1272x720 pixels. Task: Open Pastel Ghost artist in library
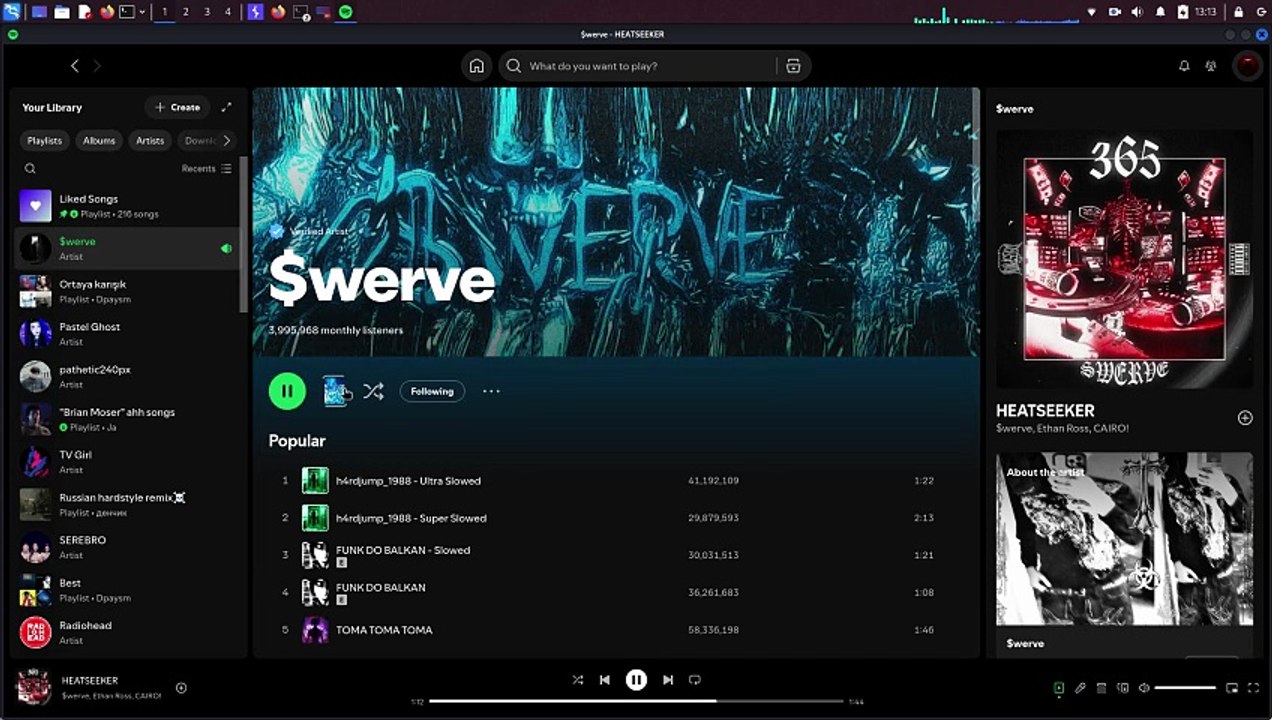click(127, 334)
